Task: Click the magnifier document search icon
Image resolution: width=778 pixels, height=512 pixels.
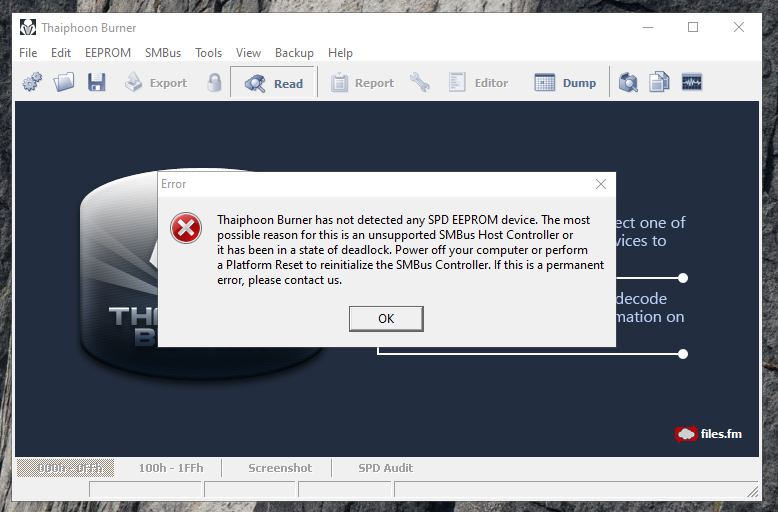Action: [x=628, y=82]
